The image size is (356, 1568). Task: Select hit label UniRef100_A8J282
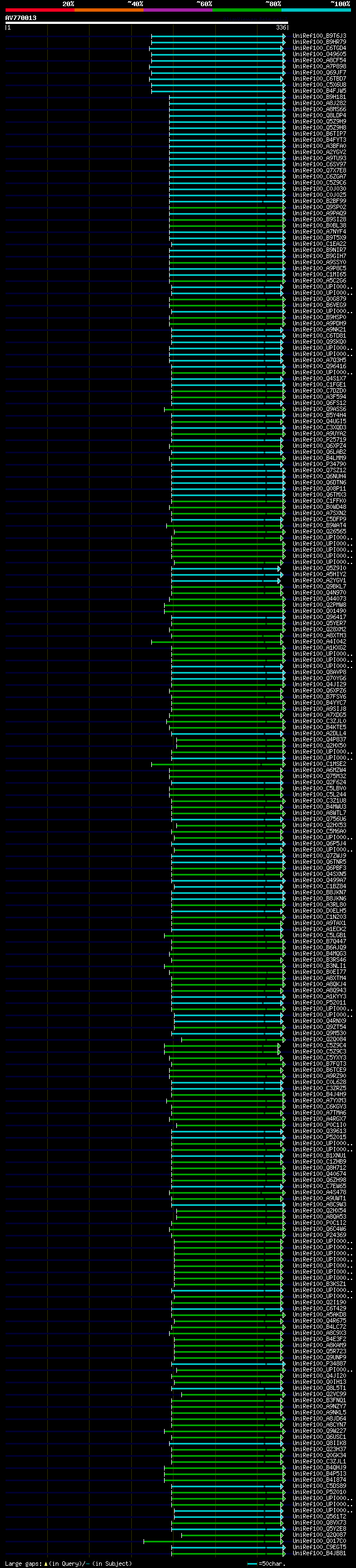coord(319,103)
